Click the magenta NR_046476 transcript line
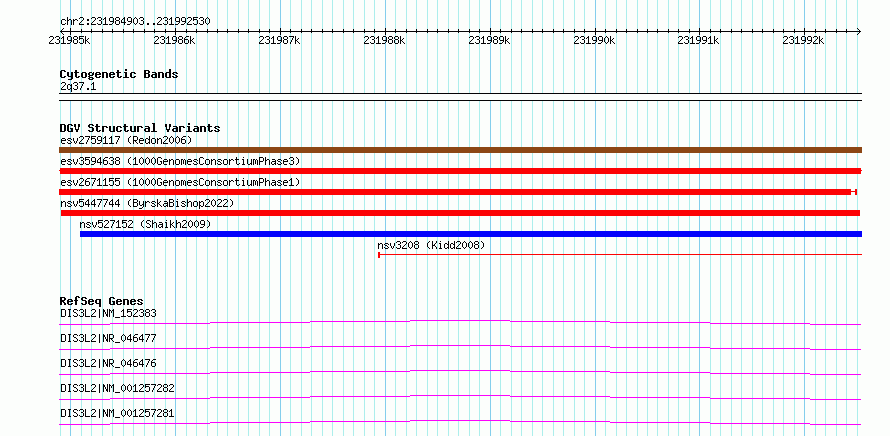This screenshot has width=890, height=436. click(460, 372)
